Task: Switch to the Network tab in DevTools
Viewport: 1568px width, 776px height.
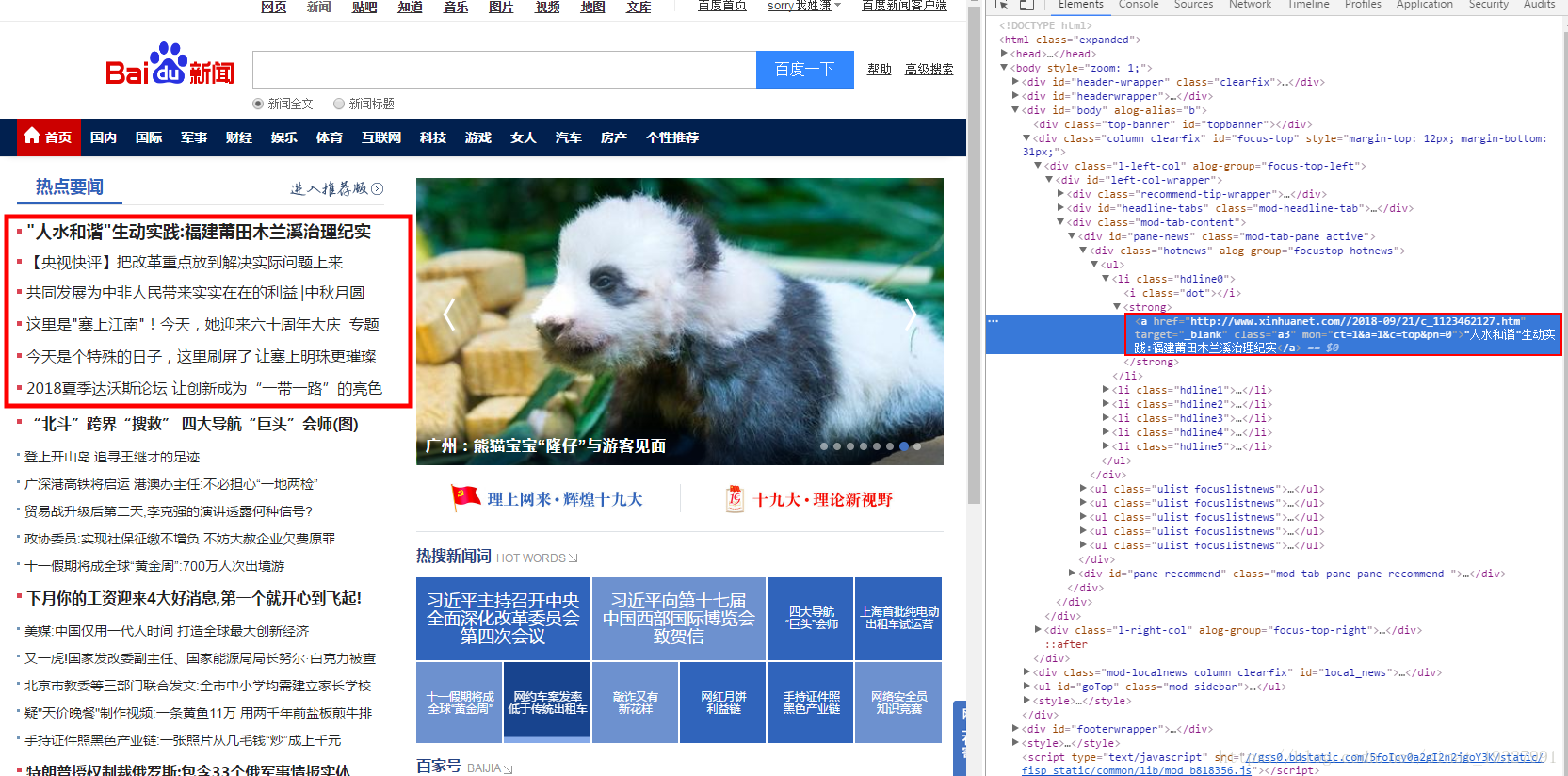Action: 1250,5
